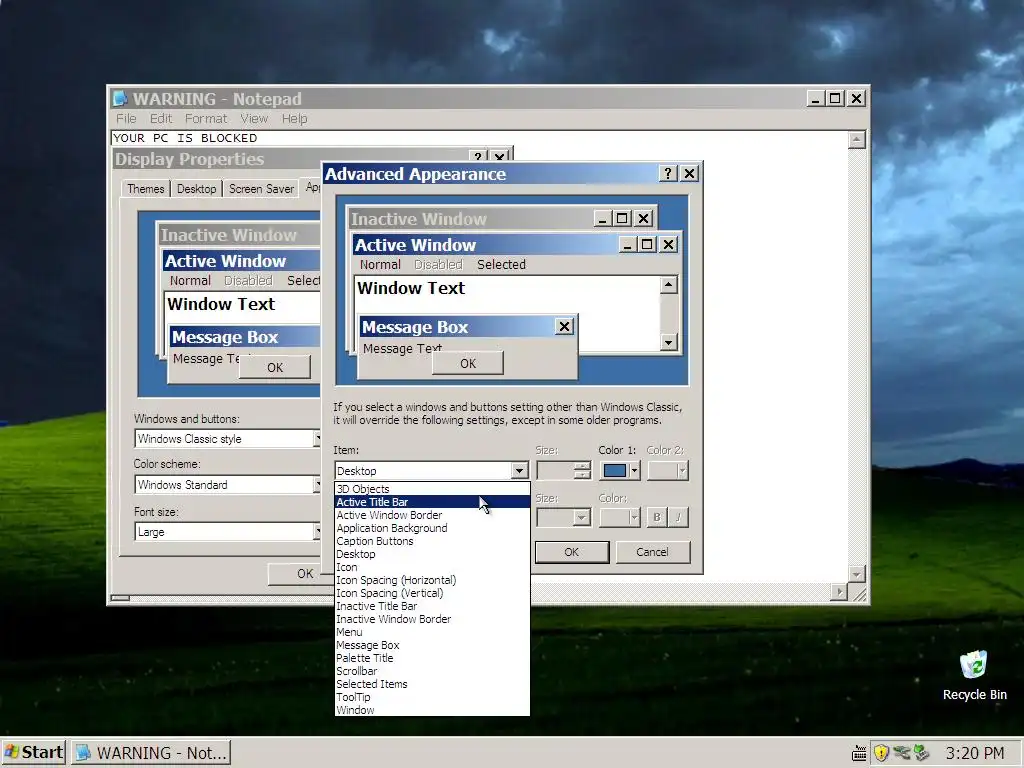The height and width of the screenshot is (768, 1024).
Task: Select Icon Spacing (Vertical) entry
Action: tap(432, 593)
